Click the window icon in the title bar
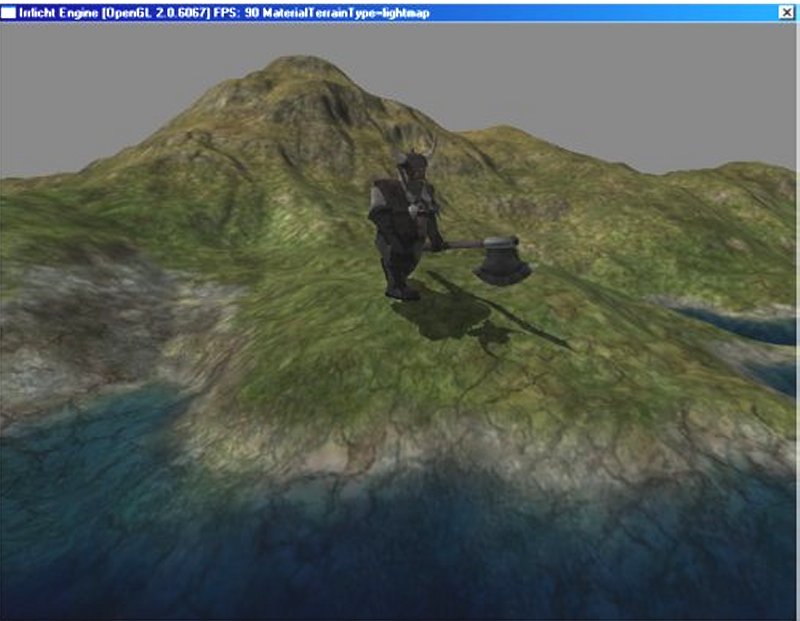 8,12
